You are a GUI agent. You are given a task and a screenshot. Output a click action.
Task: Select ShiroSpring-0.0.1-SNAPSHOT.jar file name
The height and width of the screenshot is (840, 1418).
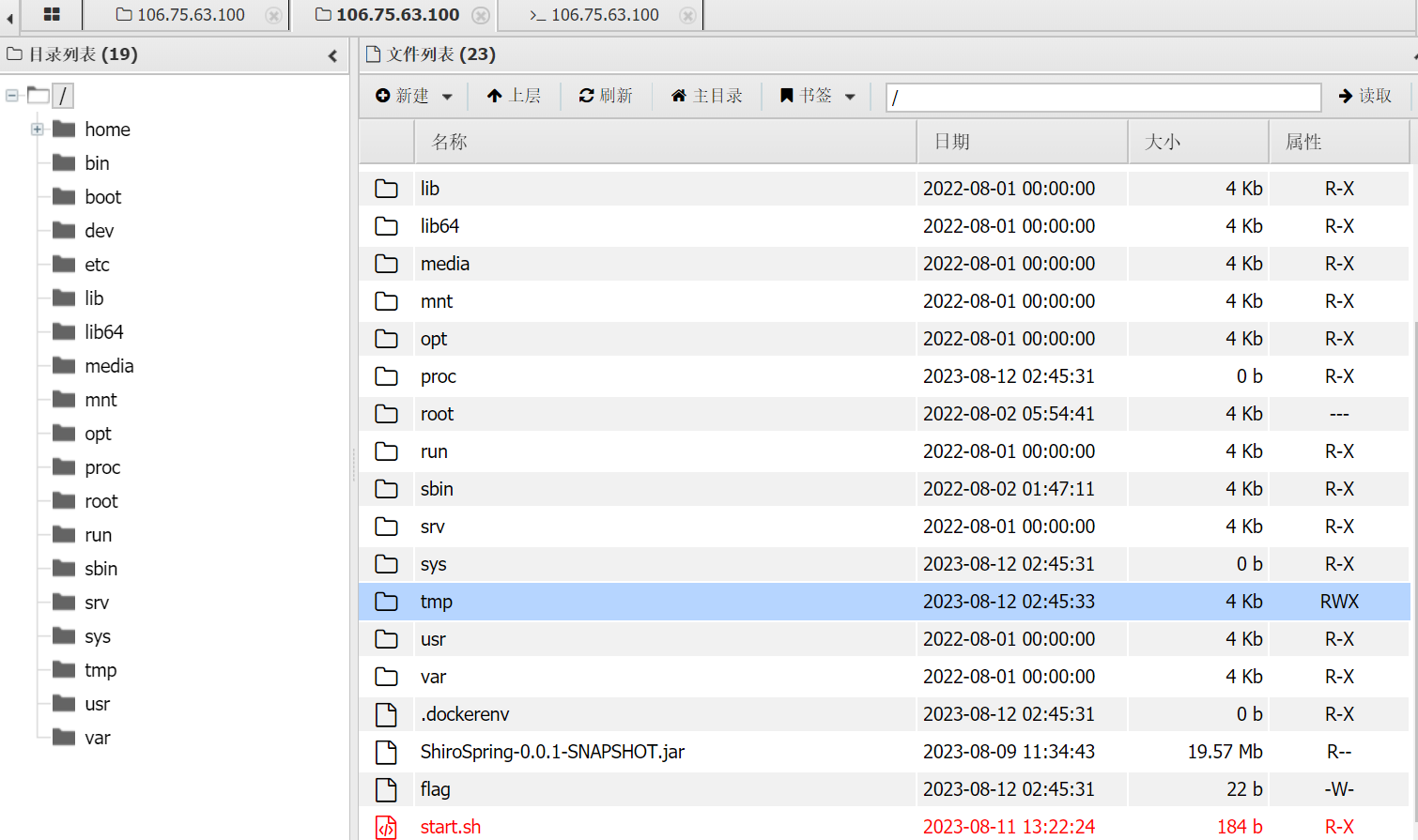(553, 752)
